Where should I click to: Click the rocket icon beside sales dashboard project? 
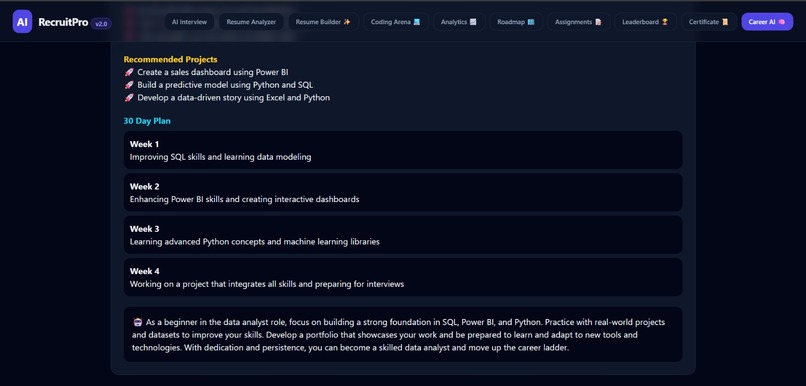pyautogui.click(x=129, y=72)
